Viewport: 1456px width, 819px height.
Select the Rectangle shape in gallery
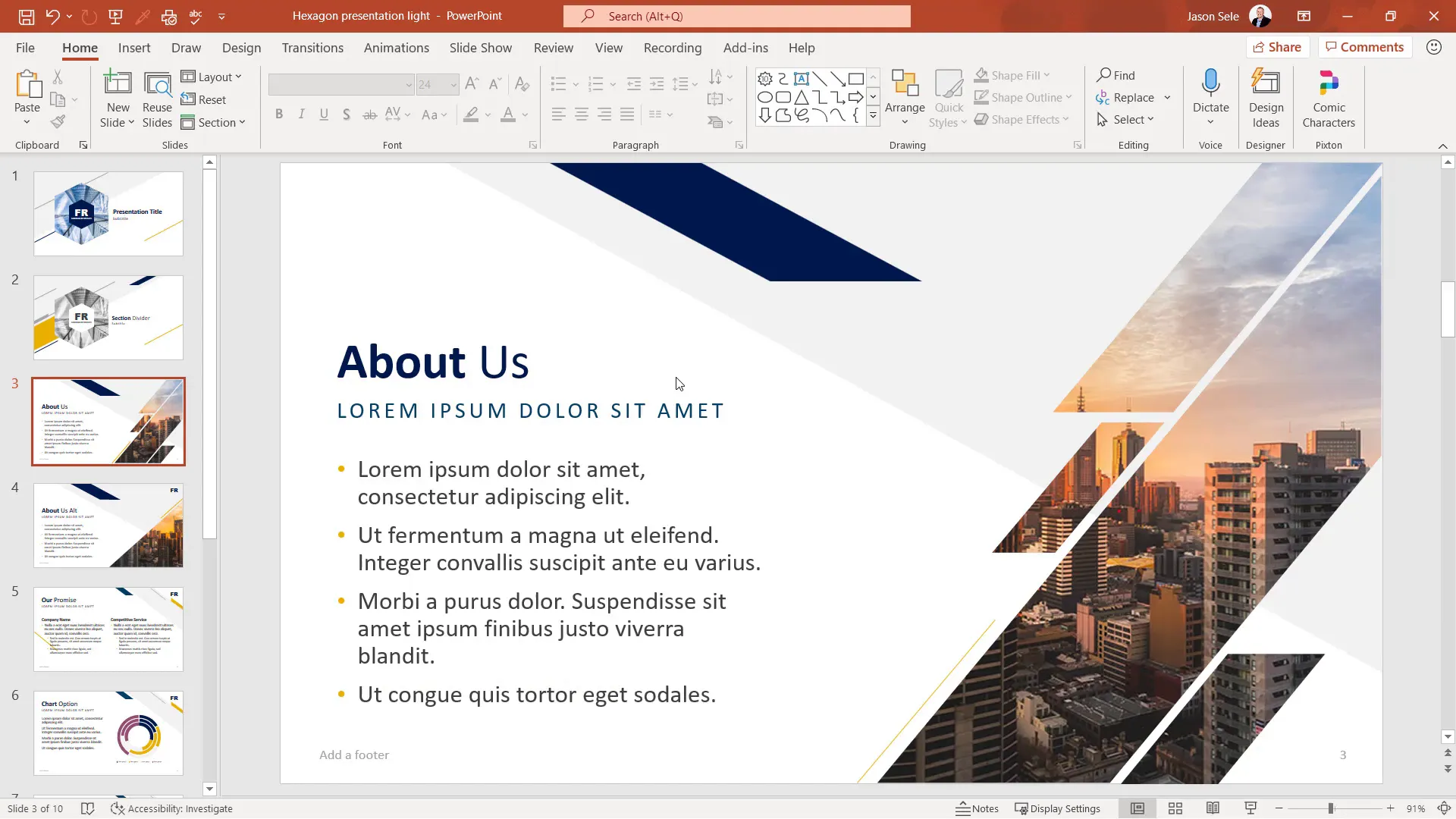(856, 79)
